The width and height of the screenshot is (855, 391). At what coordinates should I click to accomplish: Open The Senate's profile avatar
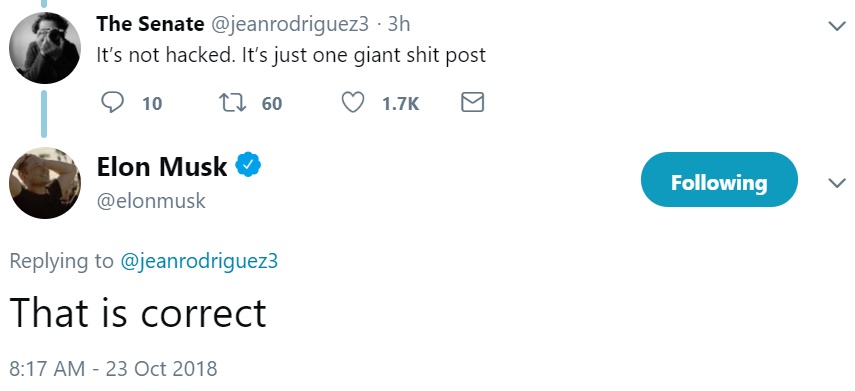click(x=45, y=47)
